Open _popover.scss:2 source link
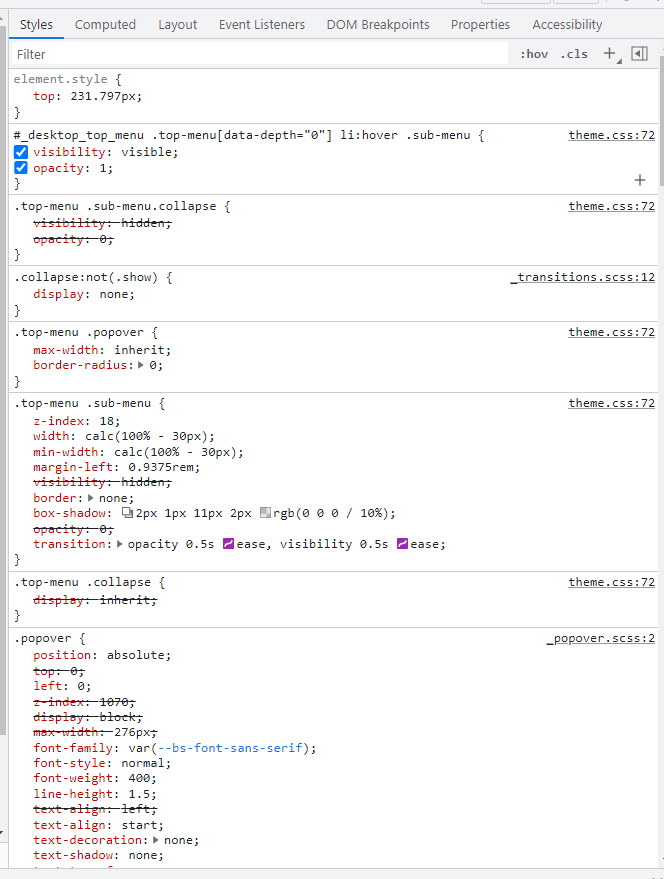This screenshot has height=879, width=664. tap(601, 638)
